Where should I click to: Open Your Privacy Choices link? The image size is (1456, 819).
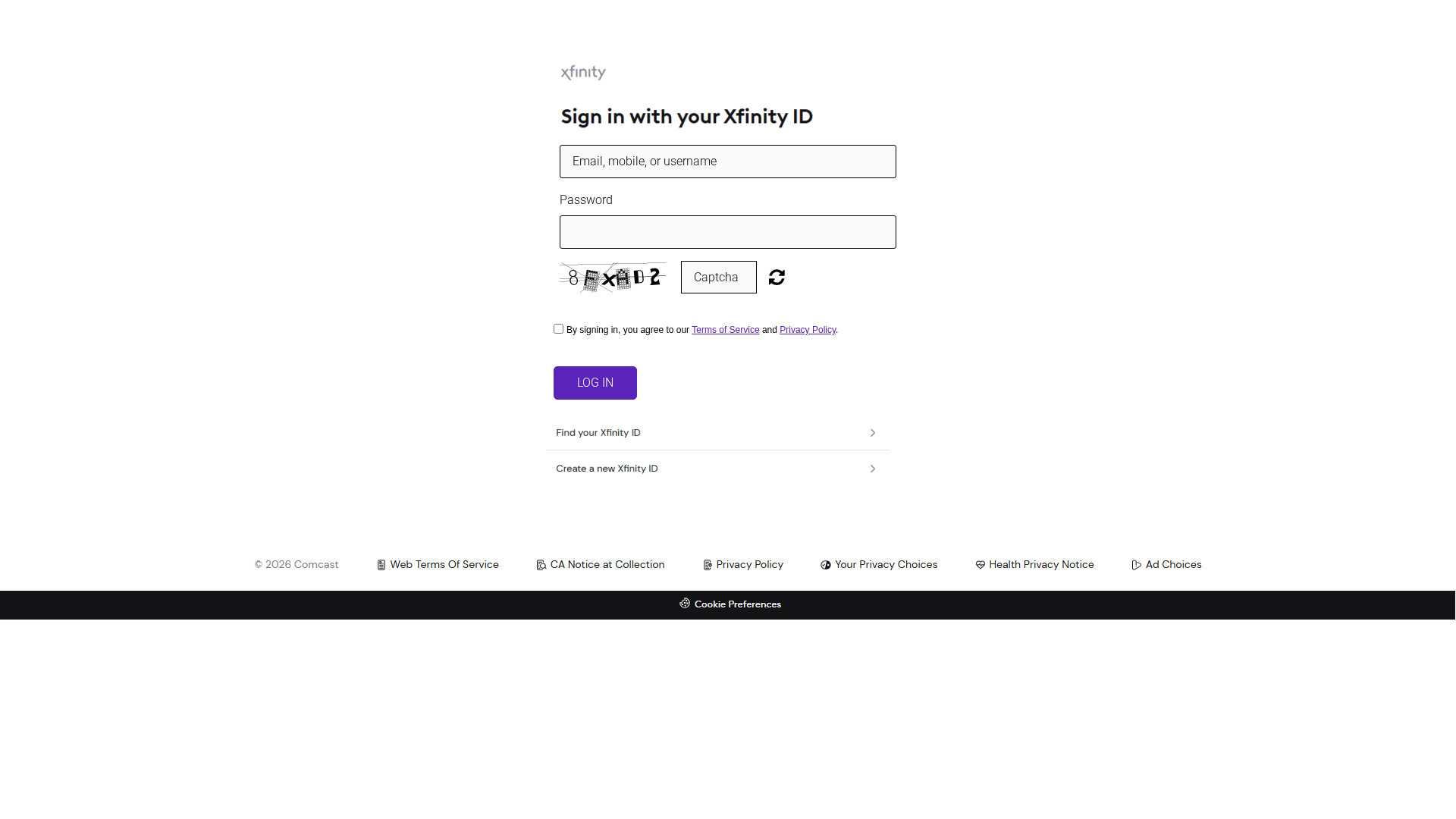(x=886, y=565)
